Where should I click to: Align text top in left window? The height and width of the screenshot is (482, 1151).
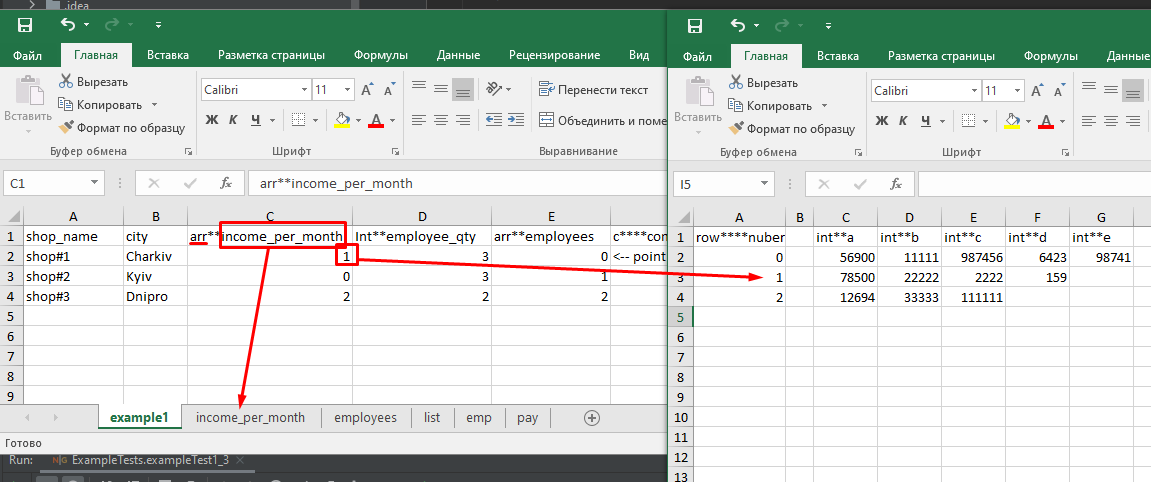[418, 86]
